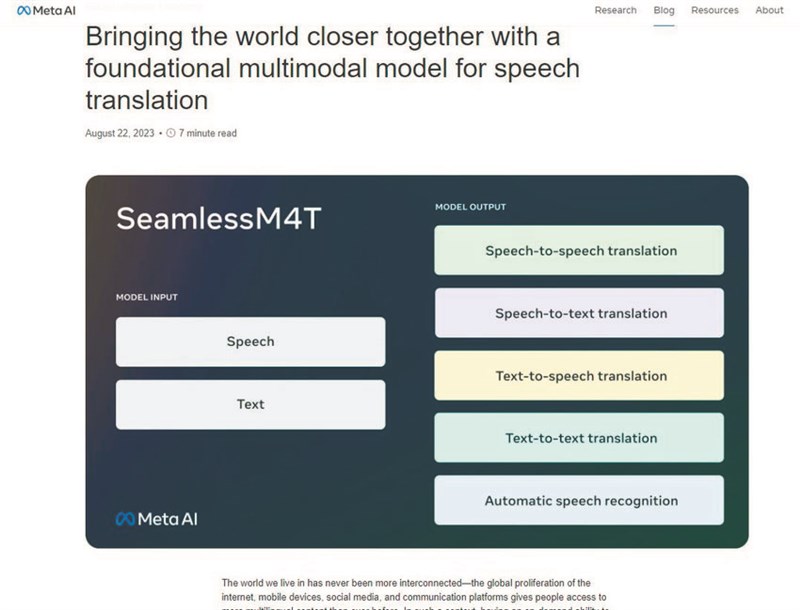Click the Meta AI logo inside the graphic
800x610 pixels.
pos(156,519)
